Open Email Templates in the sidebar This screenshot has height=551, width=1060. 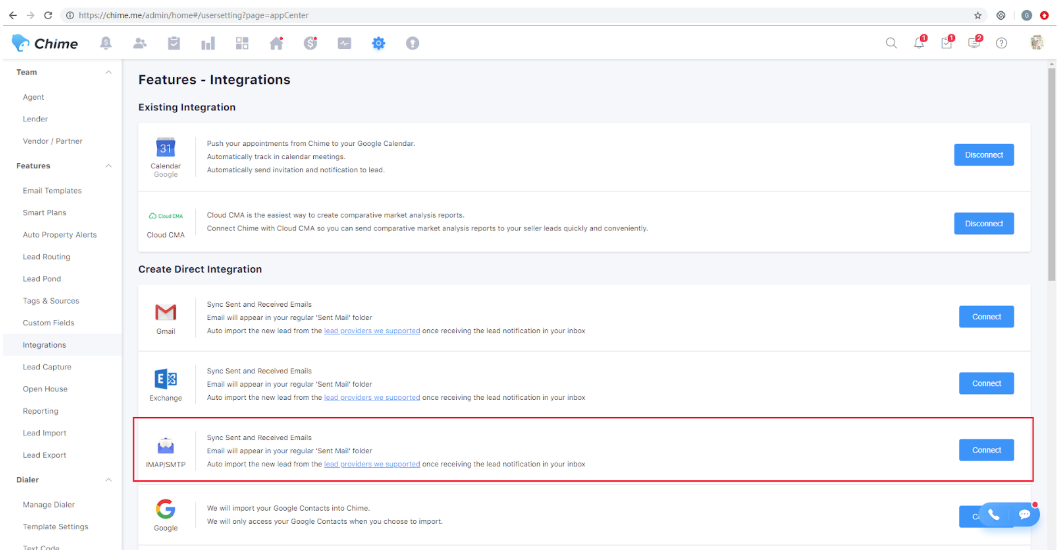[52, 190]
